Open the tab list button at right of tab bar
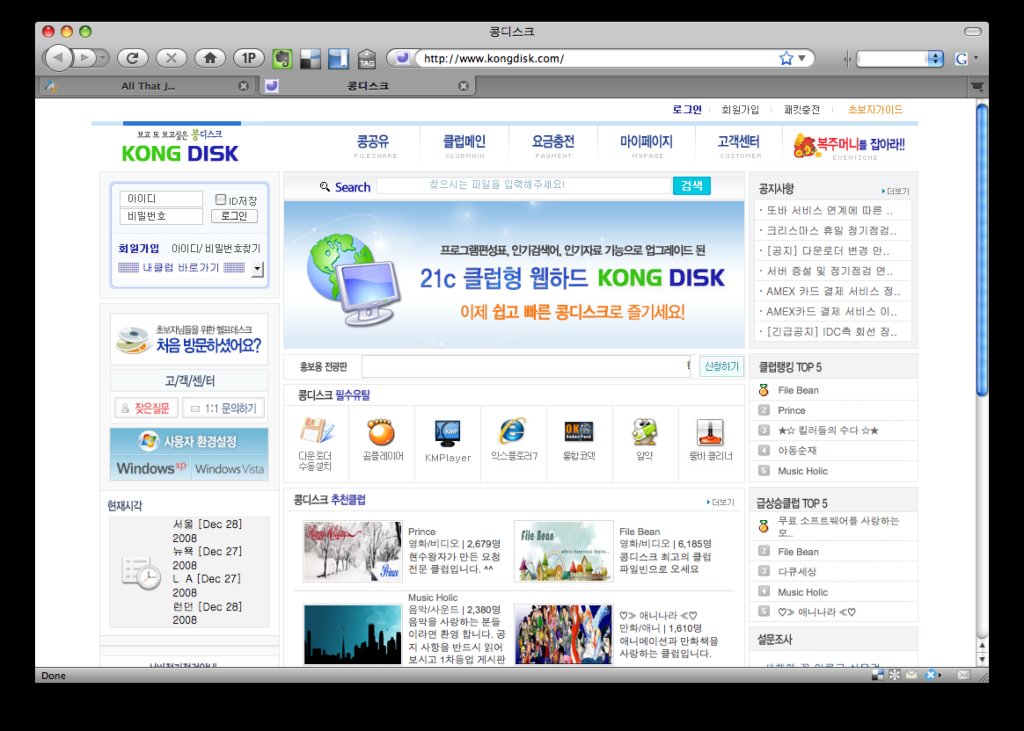This screenshot has width=1024, height=731. [x=977, y=86]
